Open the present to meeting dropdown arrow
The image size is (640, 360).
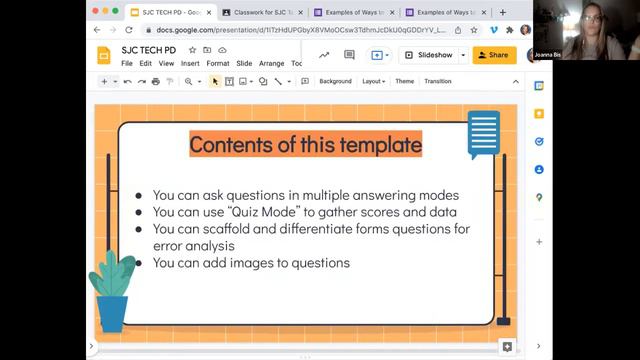click(x=387, y=55)
